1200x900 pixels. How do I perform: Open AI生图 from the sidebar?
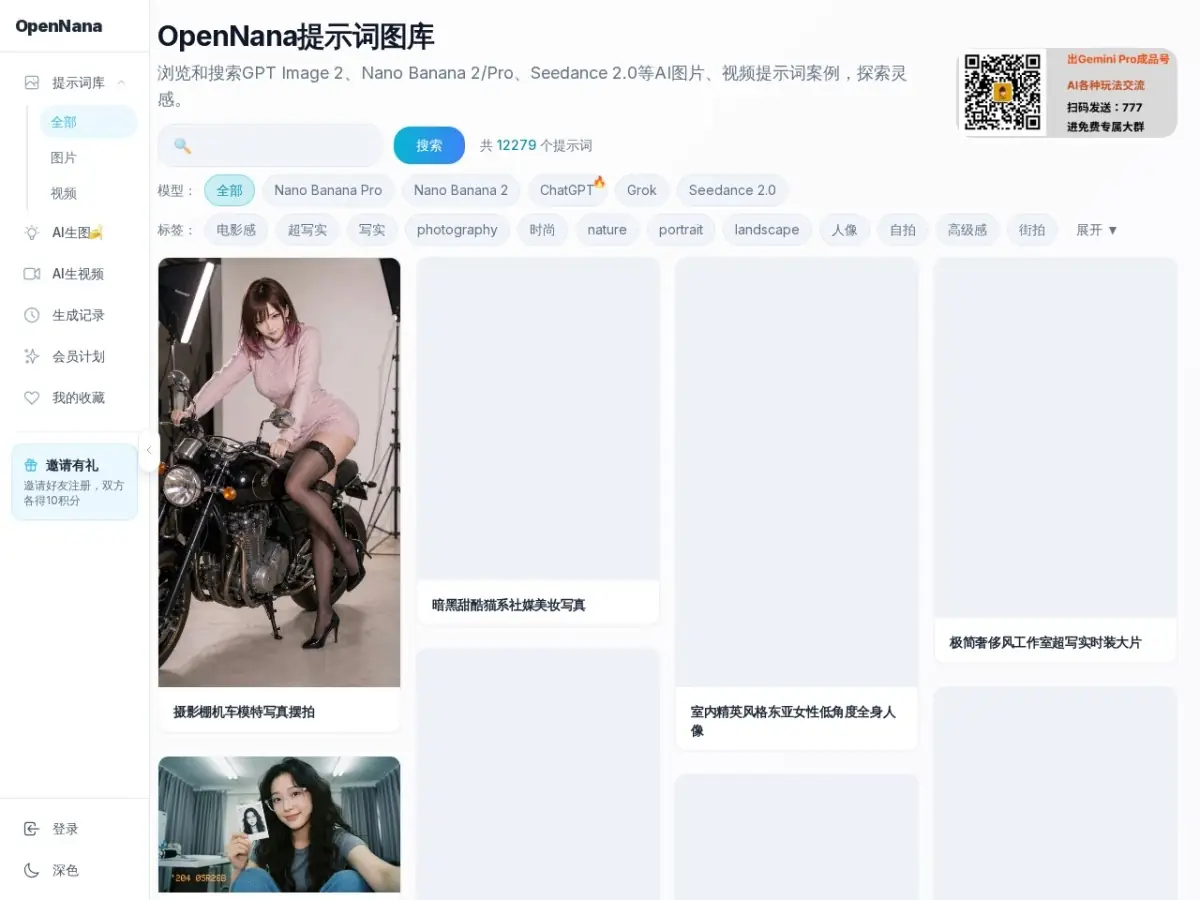point(75,233)
